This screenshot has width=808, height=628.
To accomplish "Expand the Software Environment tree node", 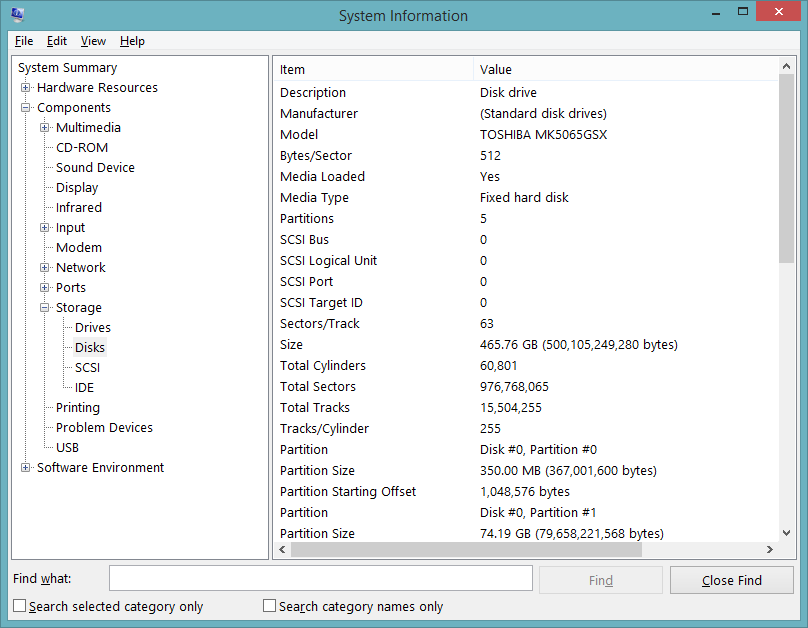I will (x=24, y=467).
